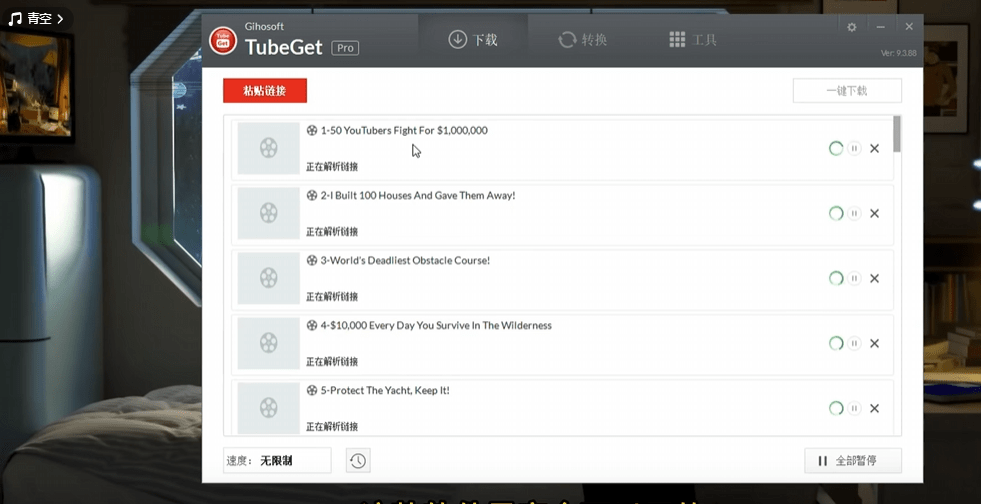Switch to the 转换 convert tab

coord(583,40)
